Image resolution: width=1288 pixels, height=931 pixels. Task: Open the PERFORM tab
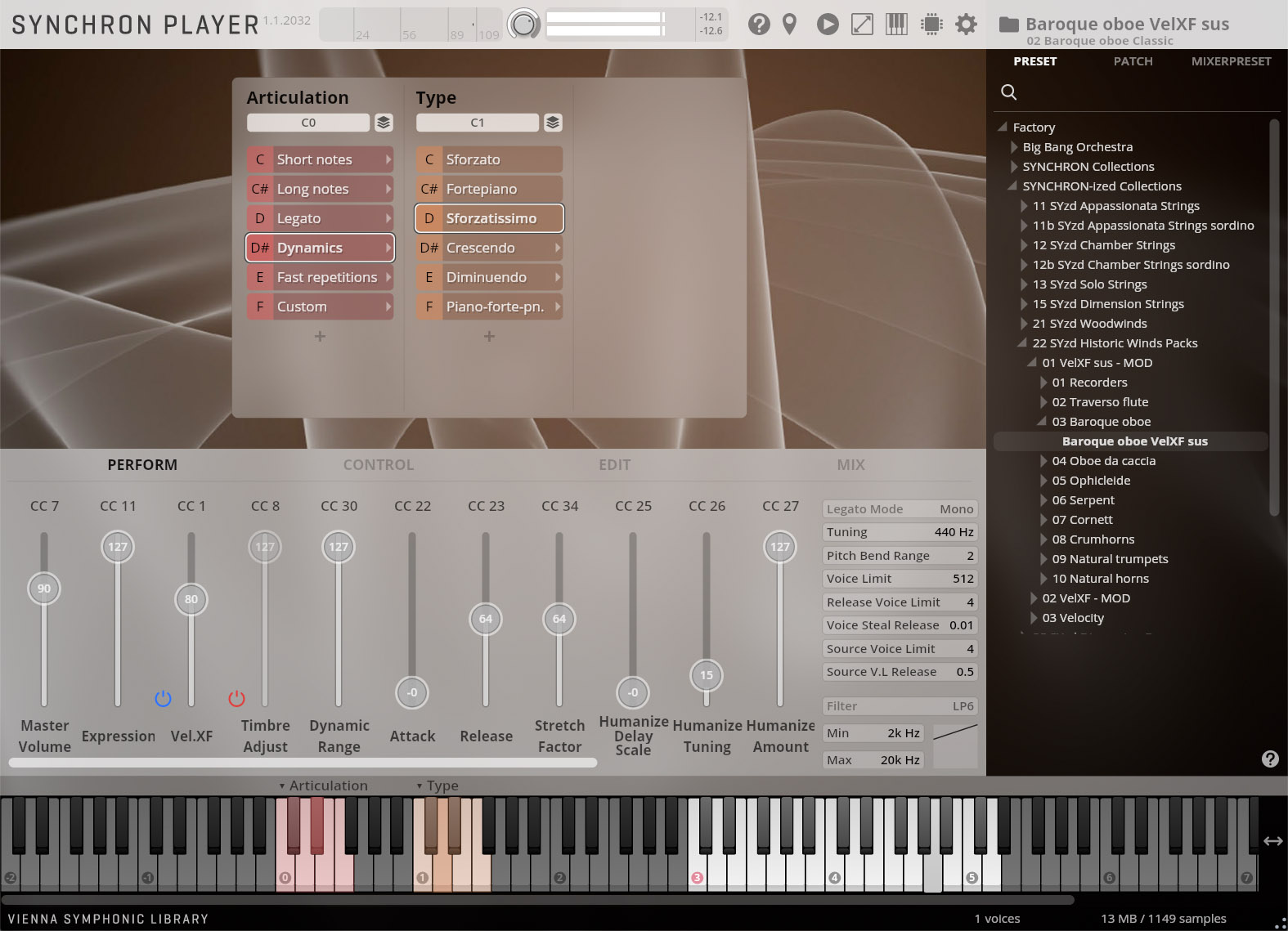pyautogui.click(x=142, y=465)
